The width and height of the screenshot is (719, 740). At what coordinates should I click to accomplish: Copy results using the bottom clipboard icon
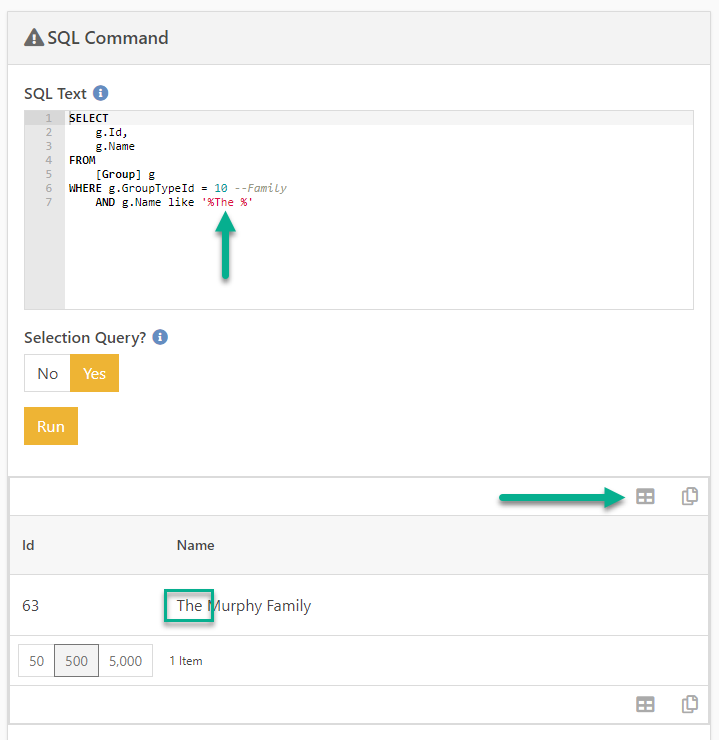(690, 705)
